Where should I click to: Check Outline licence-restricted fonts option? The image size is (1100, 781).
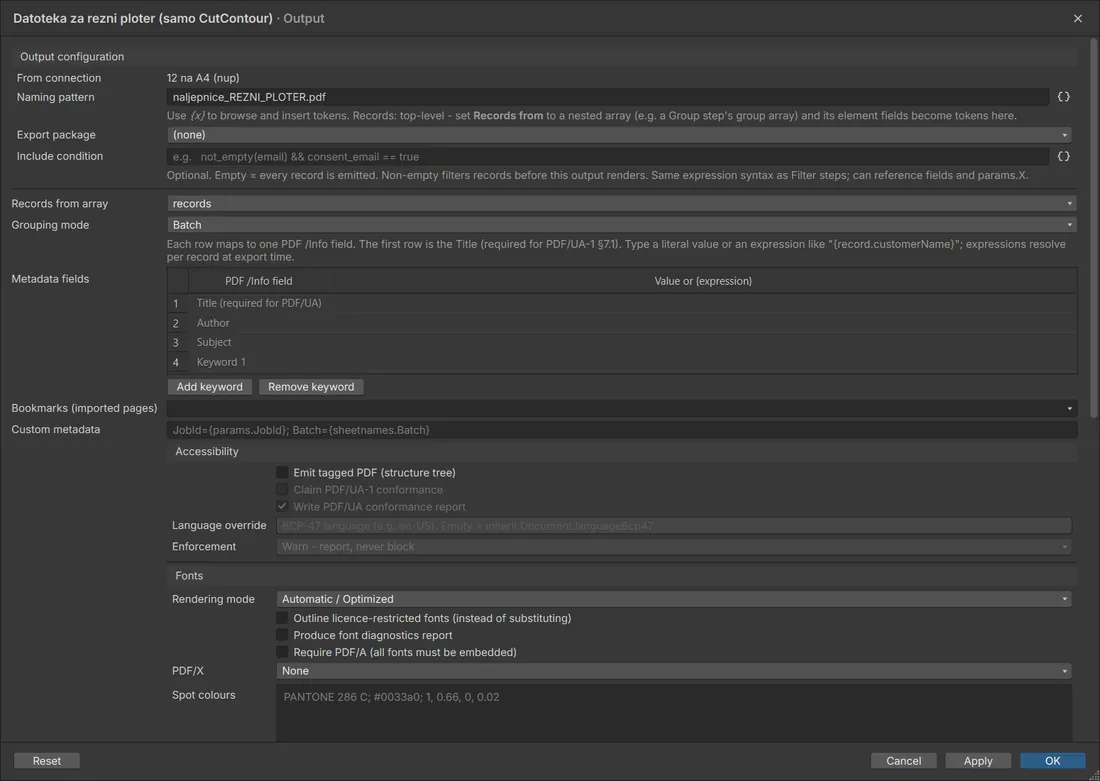click(282, 618)
